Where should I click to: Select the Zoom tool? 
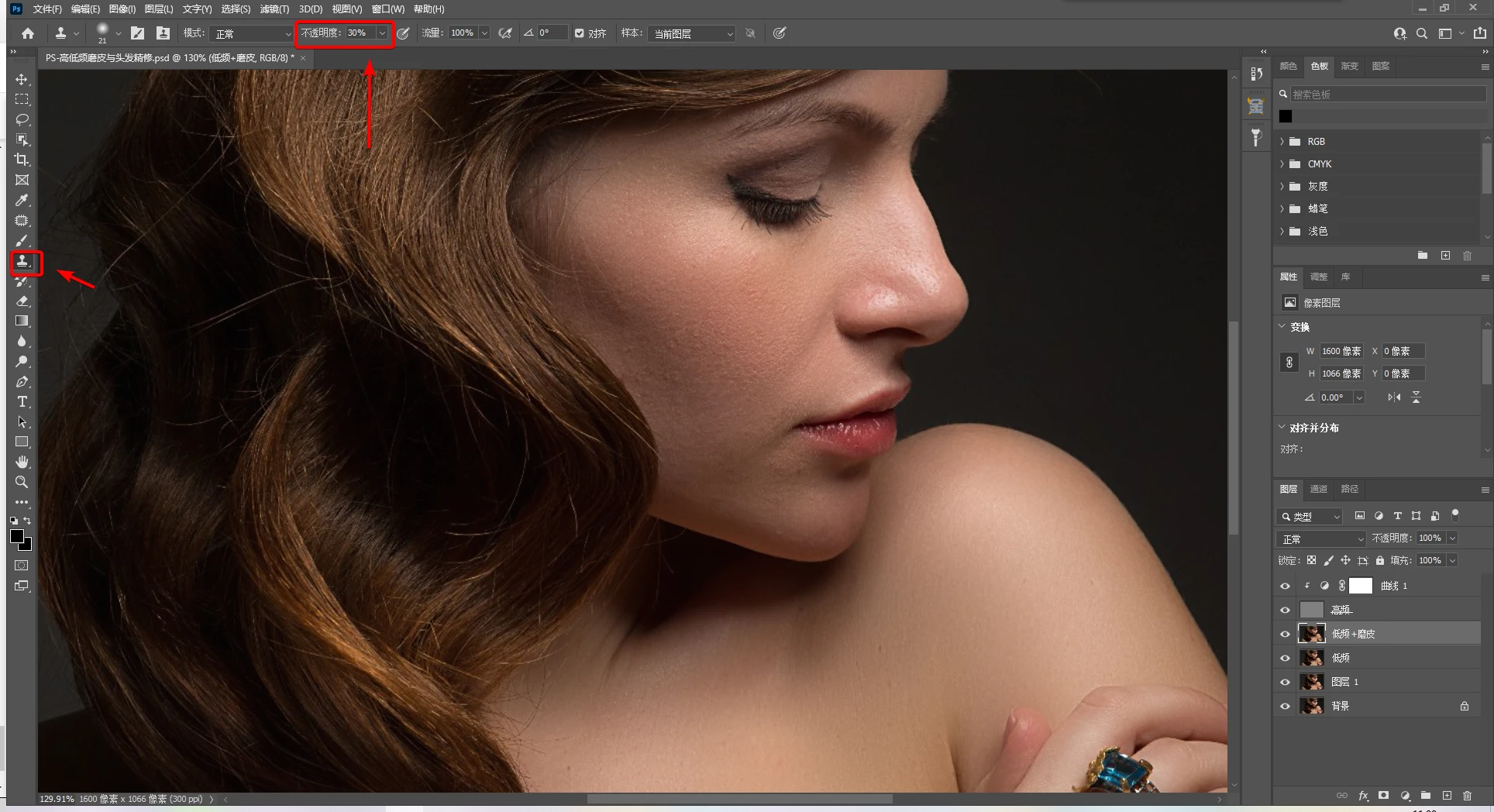22,482
